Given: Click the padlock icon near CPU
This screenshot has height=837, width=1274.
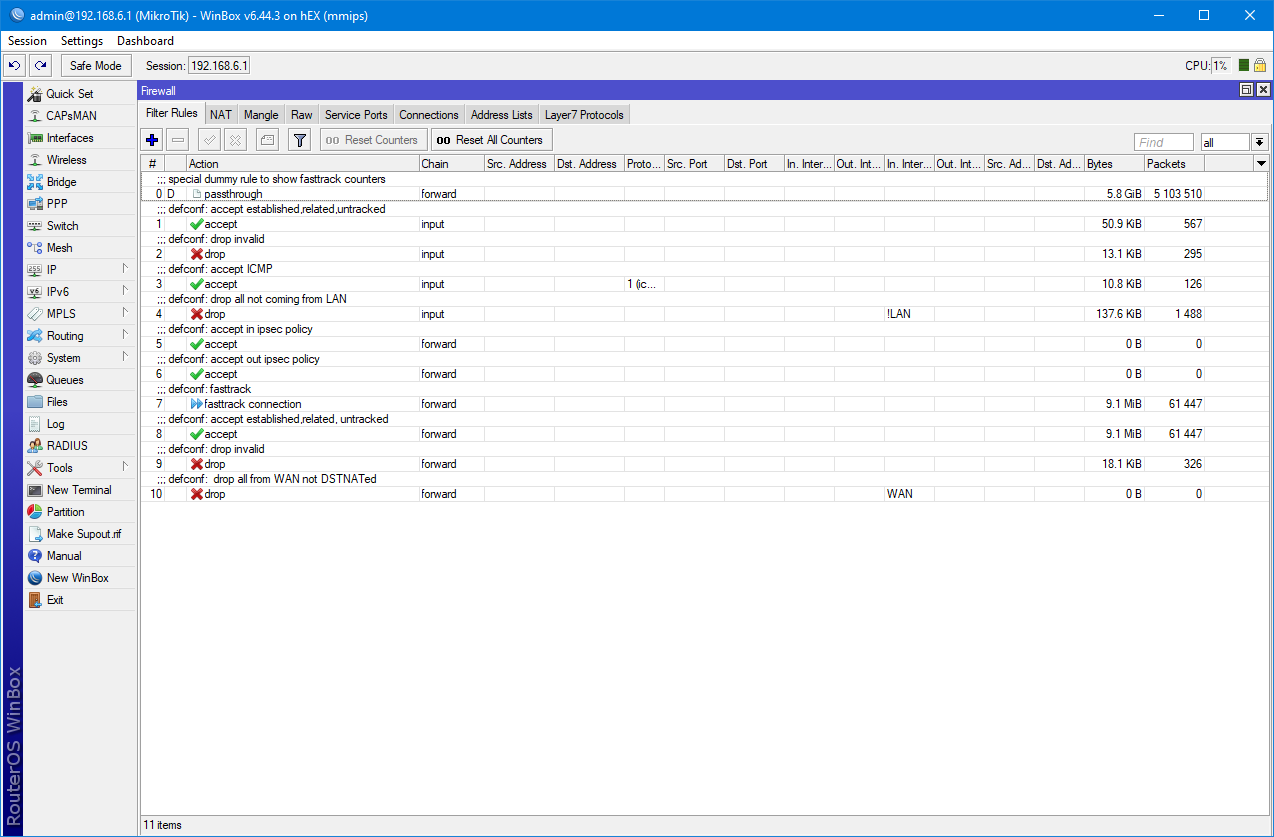Looking at the screenshot, I should tap(1260, 65).
